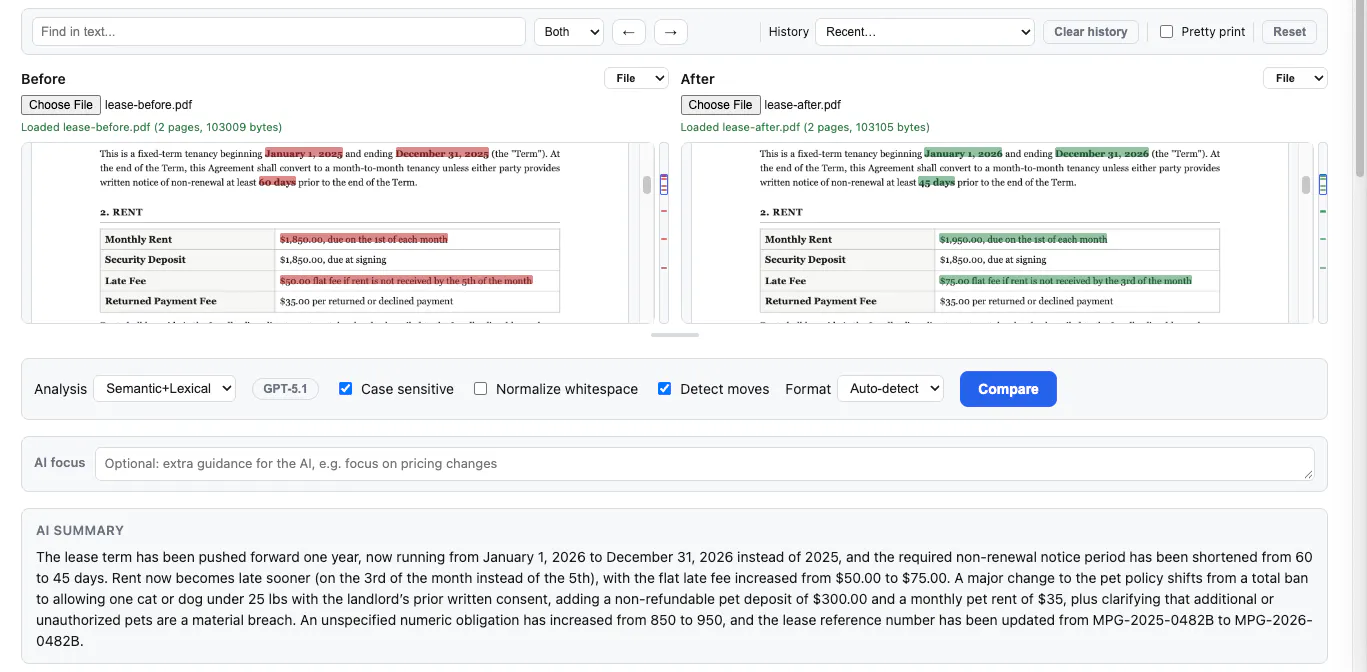Click the green $75.00 flat fee Late Fee cell
Viewport: 1367px width, 672px height.
click(x=1065, y=281)
